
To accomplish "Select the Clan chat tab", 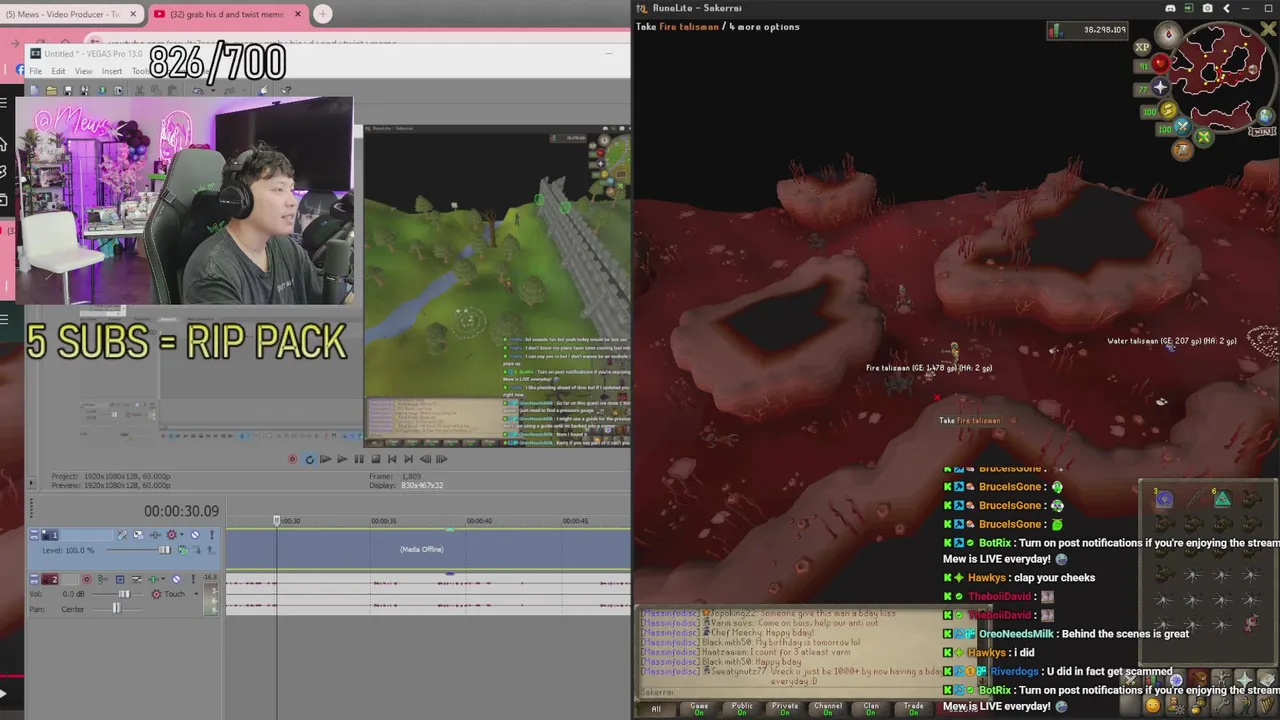I will coord(871,709).
